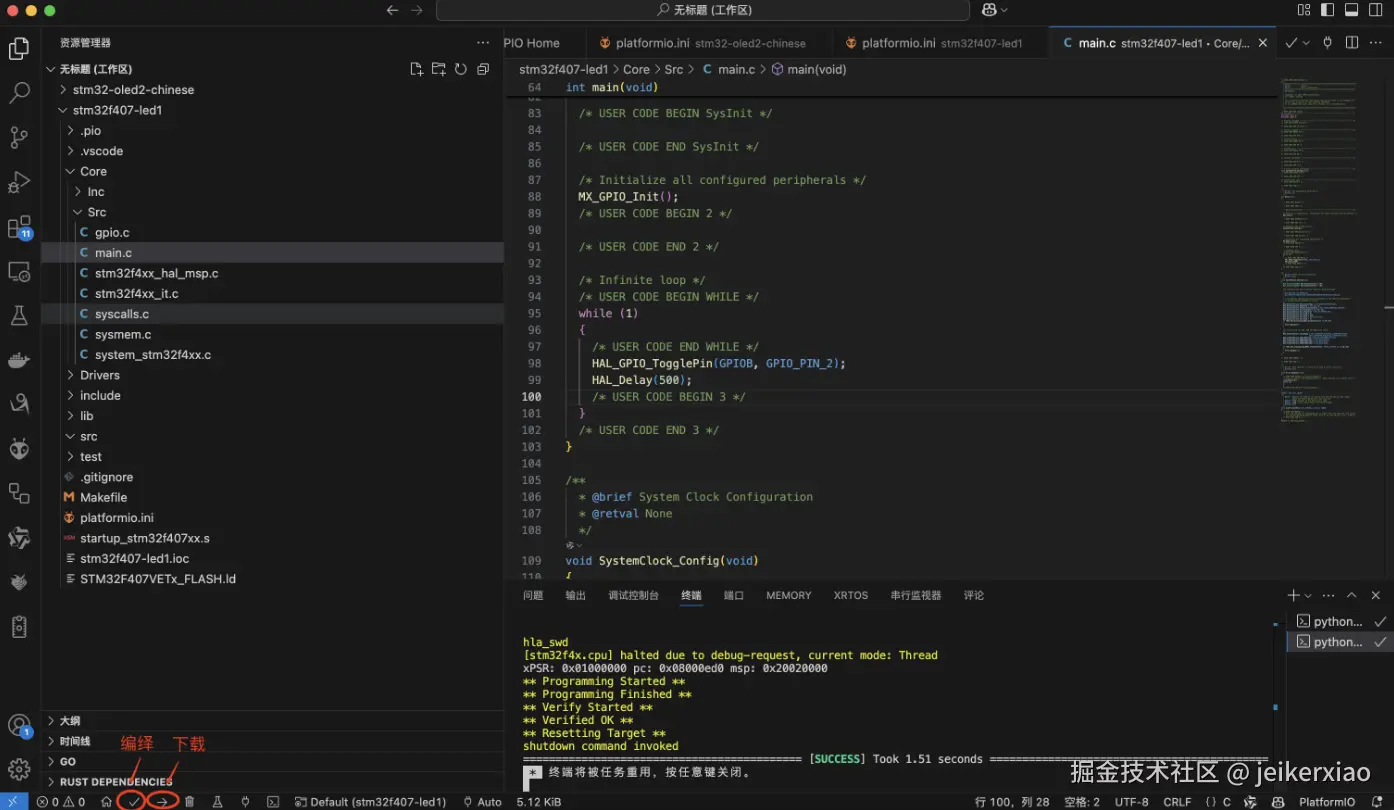
Task: Open the Source Control view
Action: click(19, 137)
